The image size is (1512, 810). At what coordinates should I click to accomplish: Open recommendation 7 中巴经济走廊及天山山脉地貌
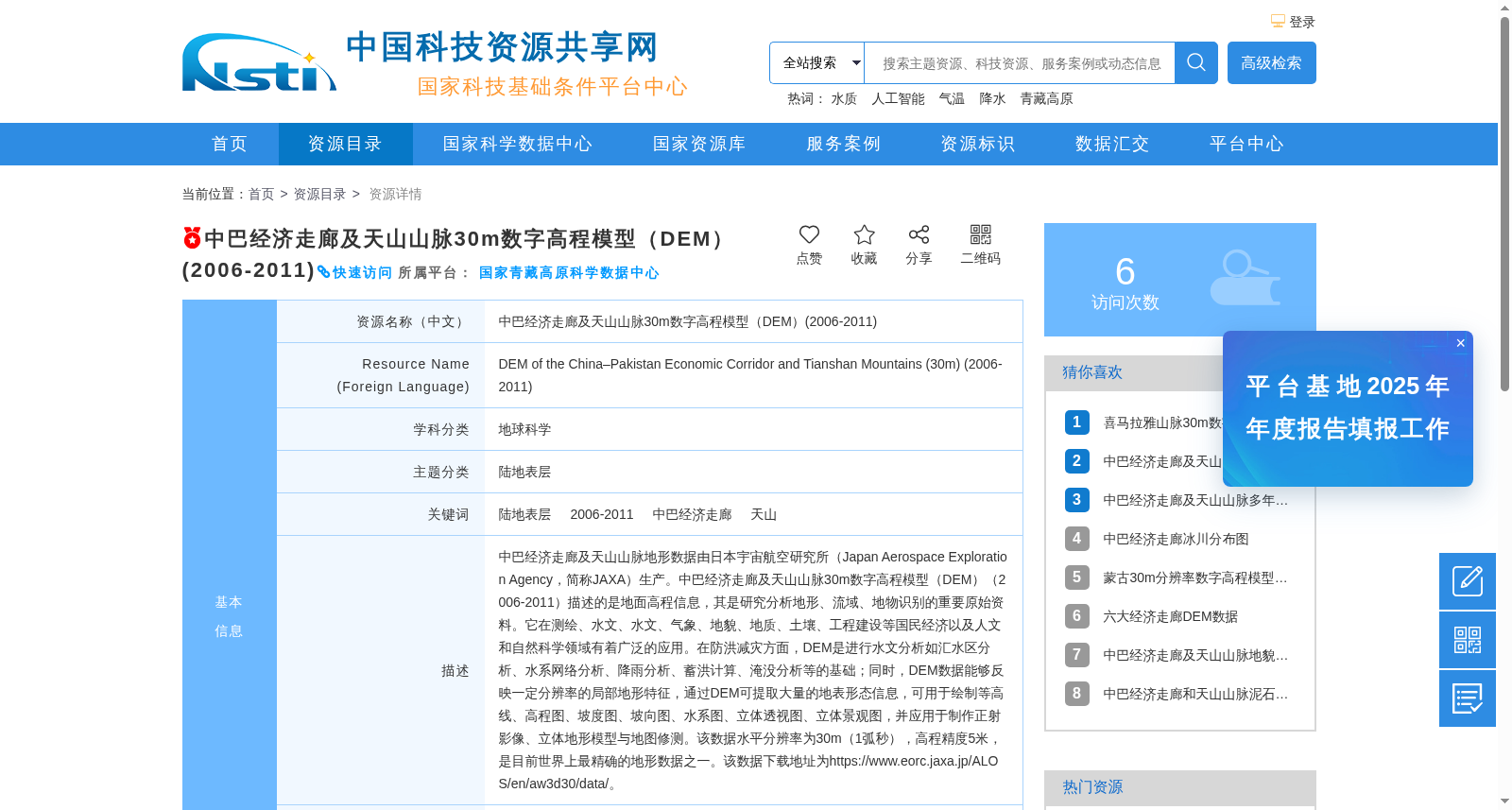coord(1195,655)
